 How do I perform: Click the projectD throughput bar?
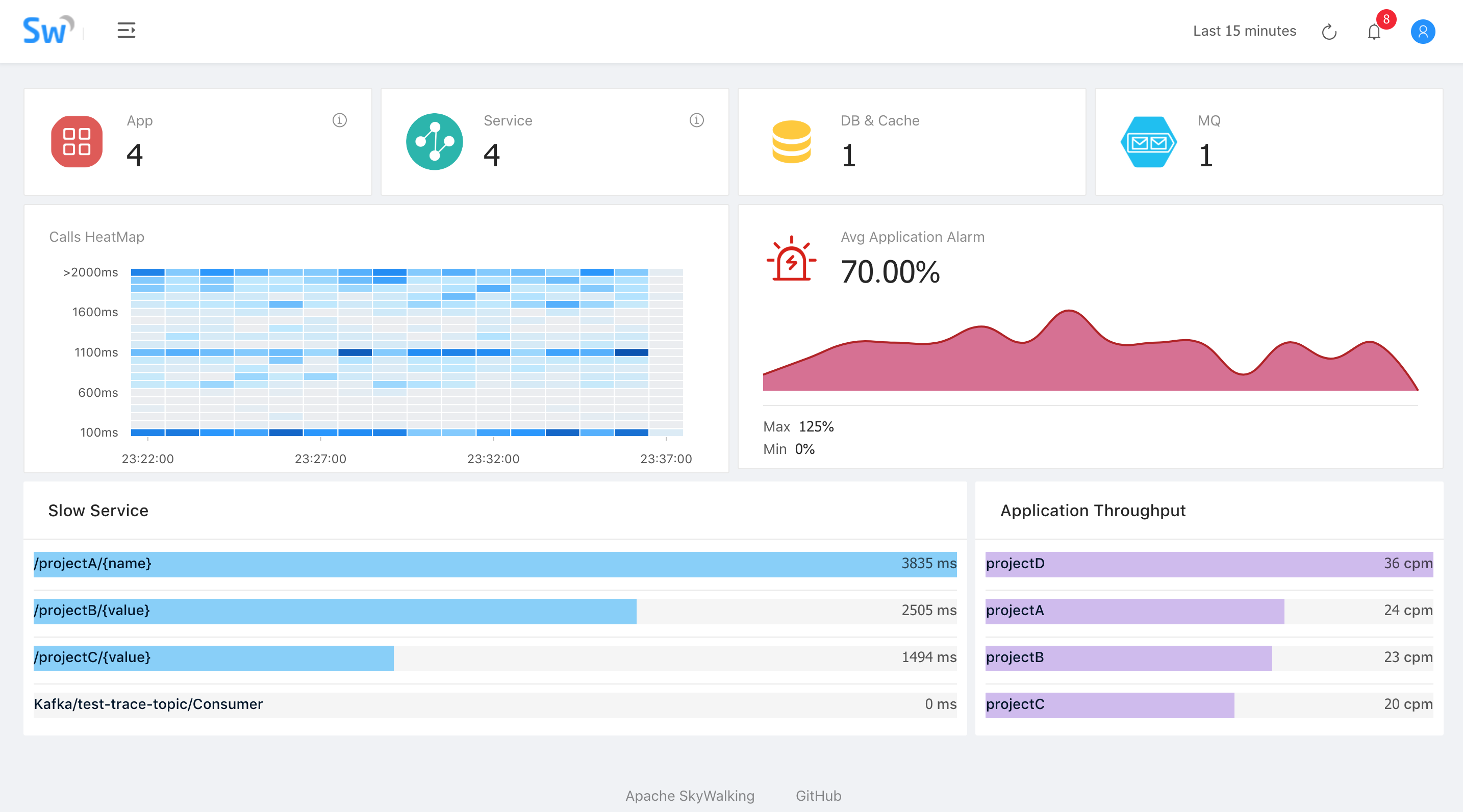click(x=1209, y=564)
